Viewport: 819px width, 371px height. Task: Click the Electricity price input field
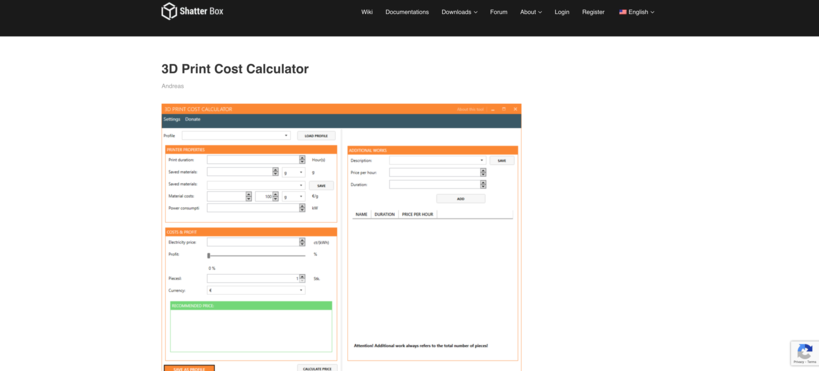[x=253, y=242]
